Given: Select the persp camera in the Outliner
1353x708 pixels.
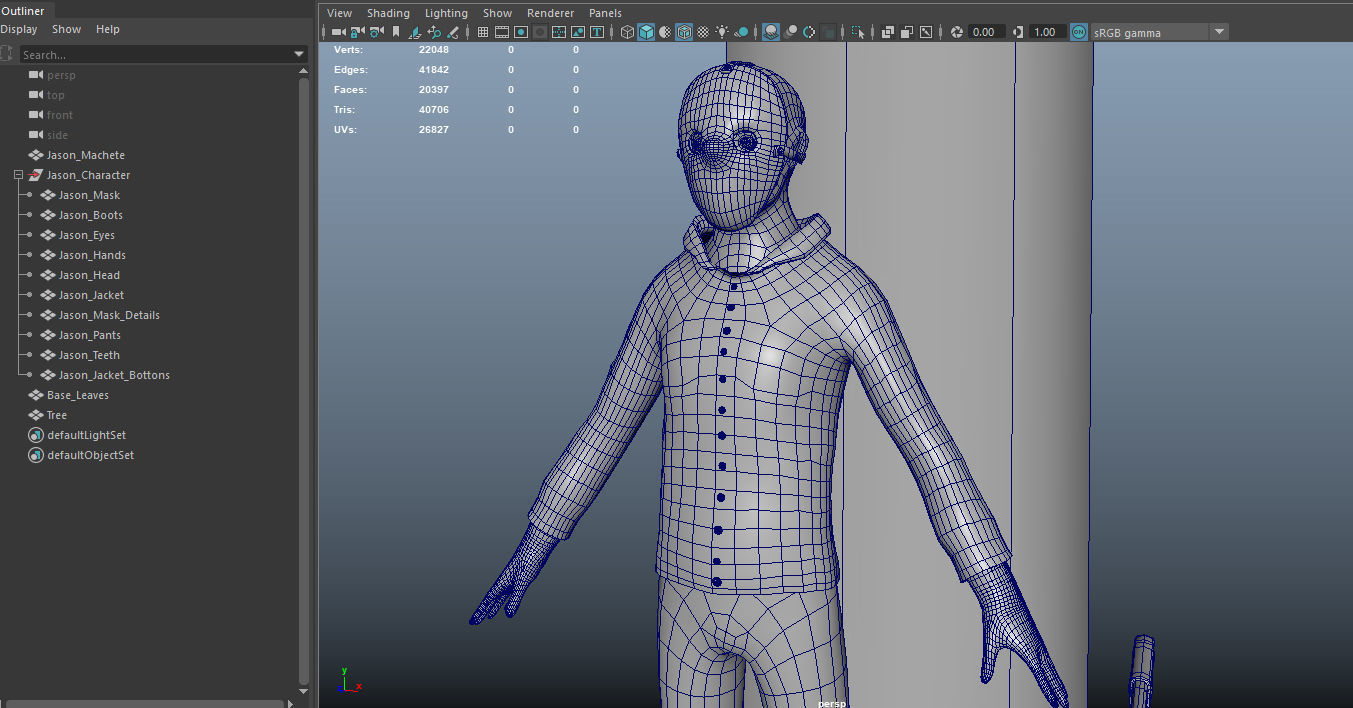Looking at the screenshot, I should pos(61,75).
